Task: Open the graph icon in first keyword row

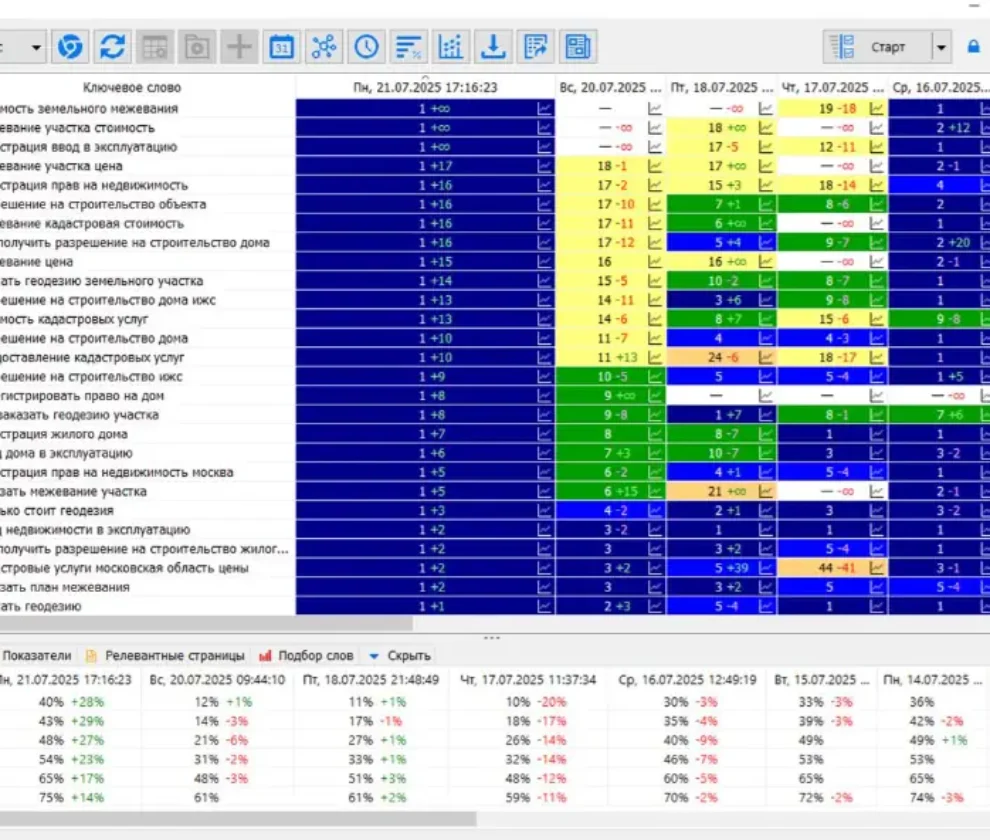Action: (544, 109)
